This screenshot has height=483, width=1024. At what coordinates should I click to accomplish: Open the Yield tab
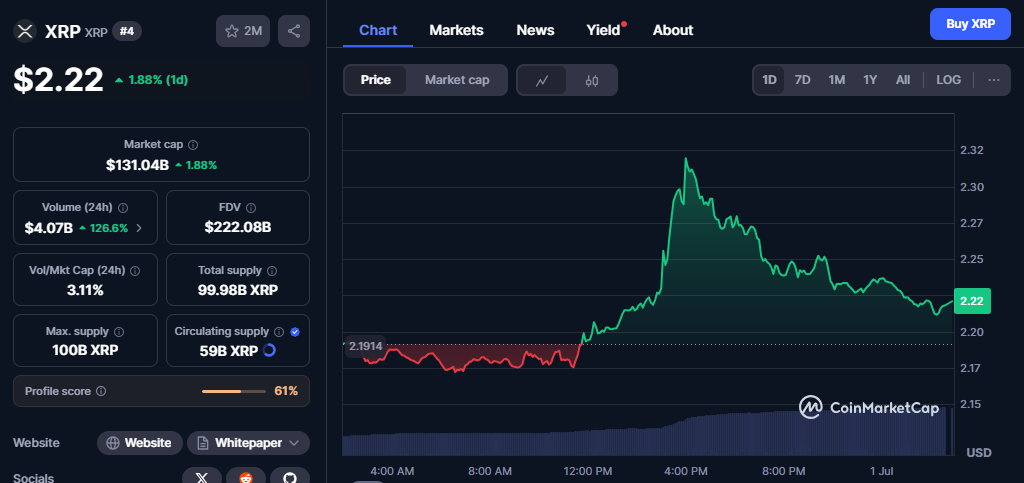point(603,30)
